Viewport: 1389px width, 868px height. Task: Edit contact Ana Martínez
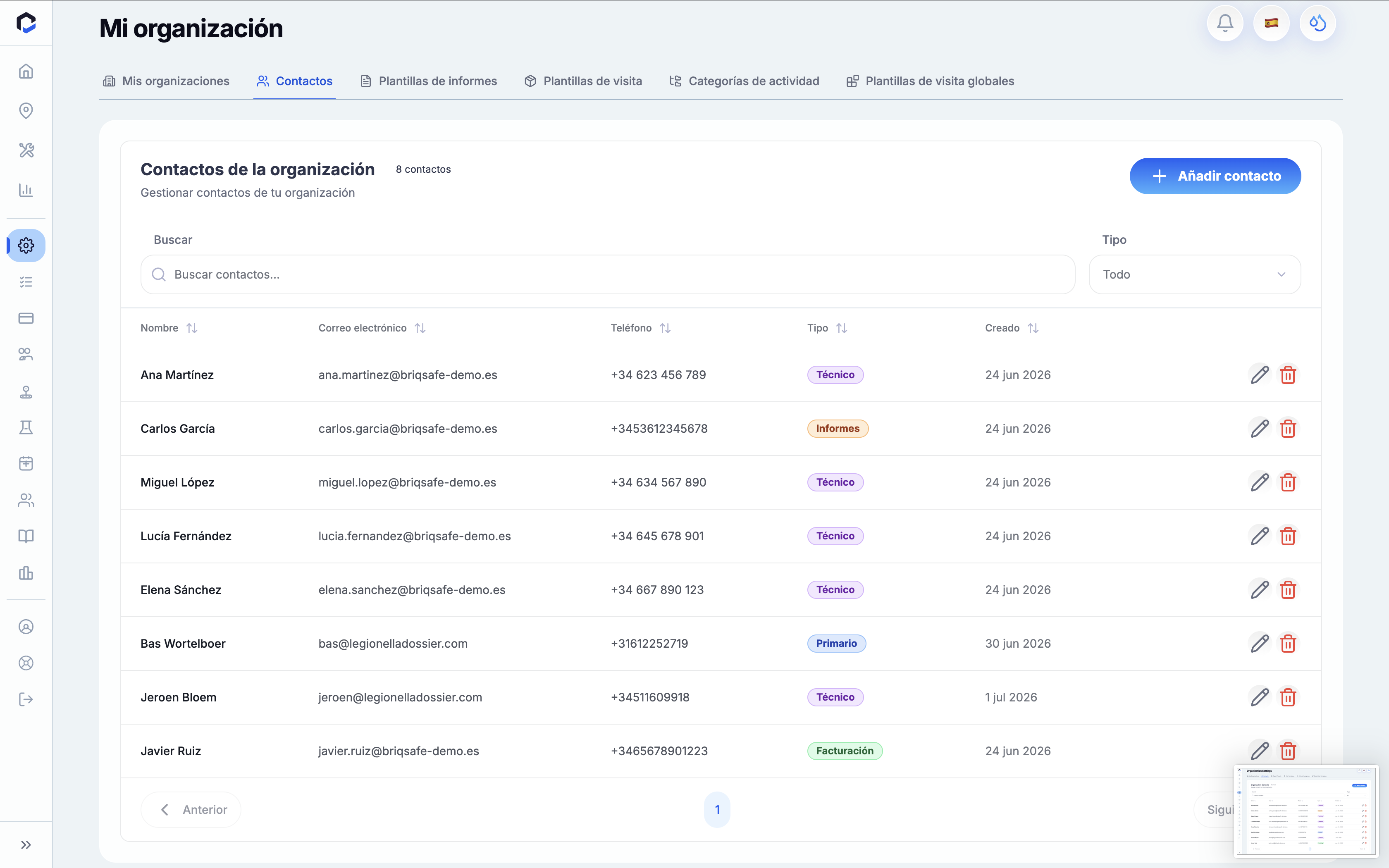pyautogui.click(x=1259, y=375)
